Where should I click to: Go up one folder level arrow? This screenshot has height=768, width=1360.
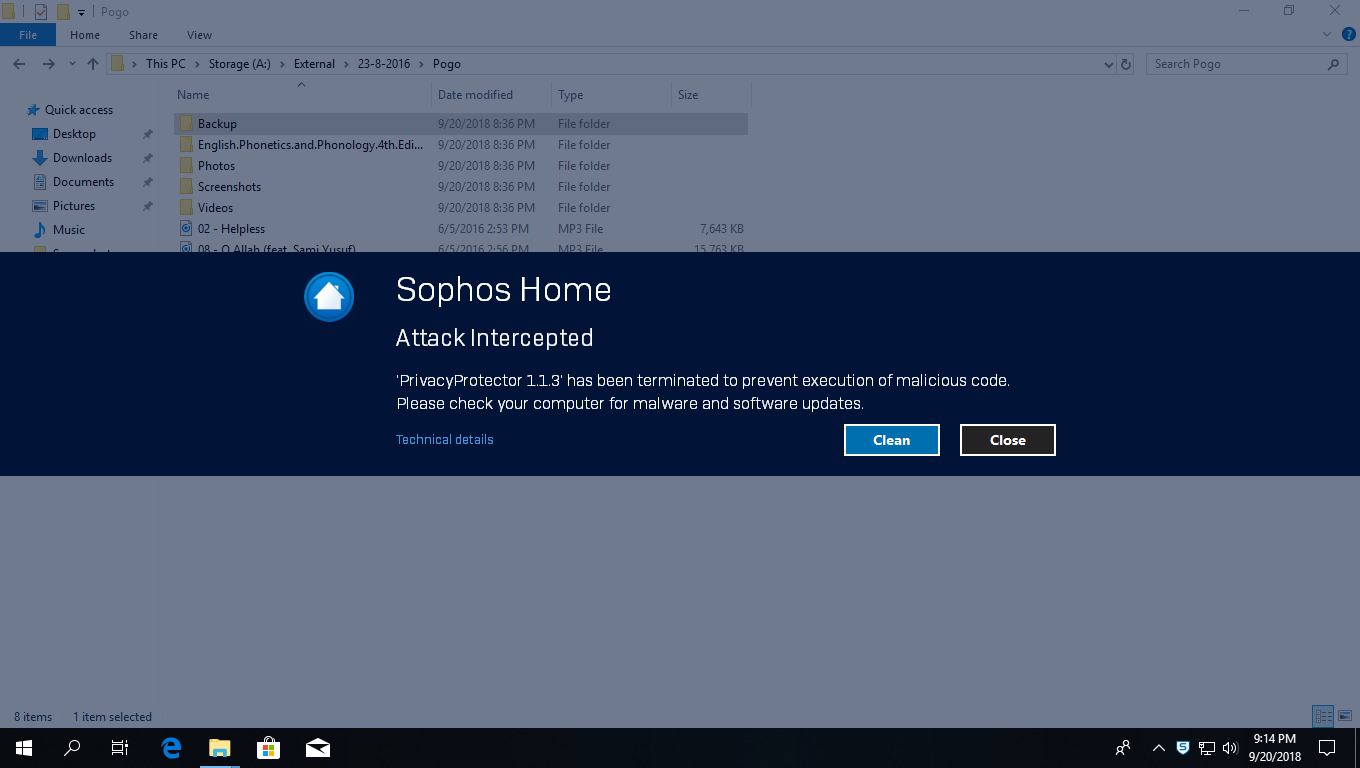(x=93, y=64)
